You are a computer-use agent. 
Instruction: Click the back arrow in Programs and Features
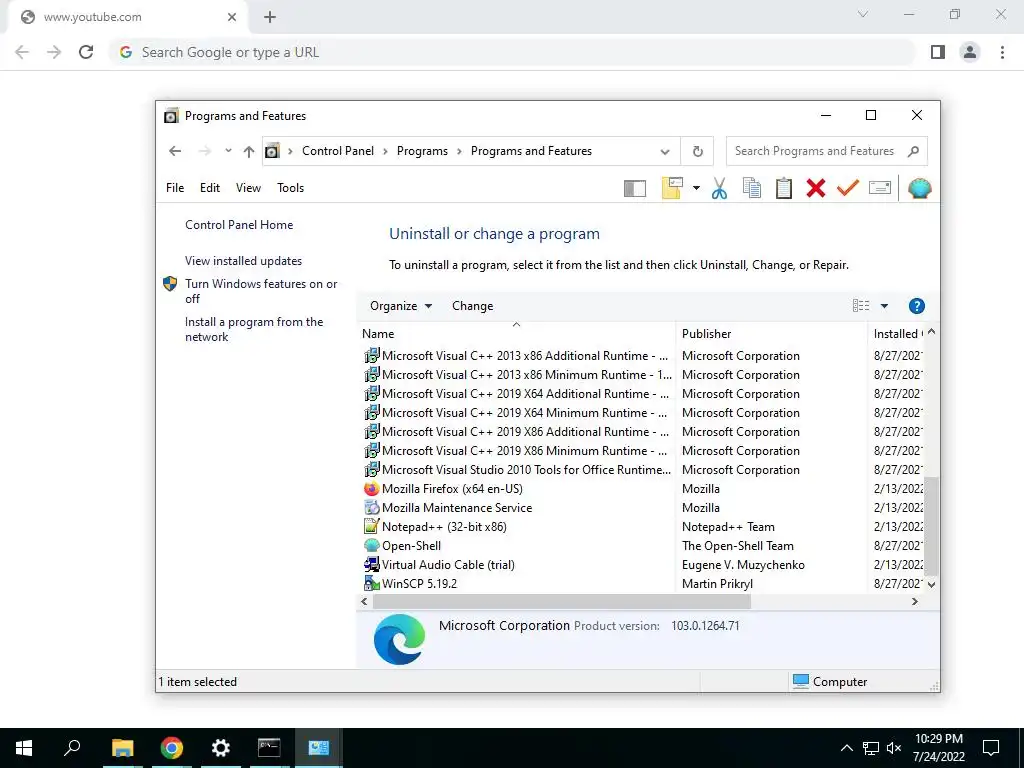175,152
